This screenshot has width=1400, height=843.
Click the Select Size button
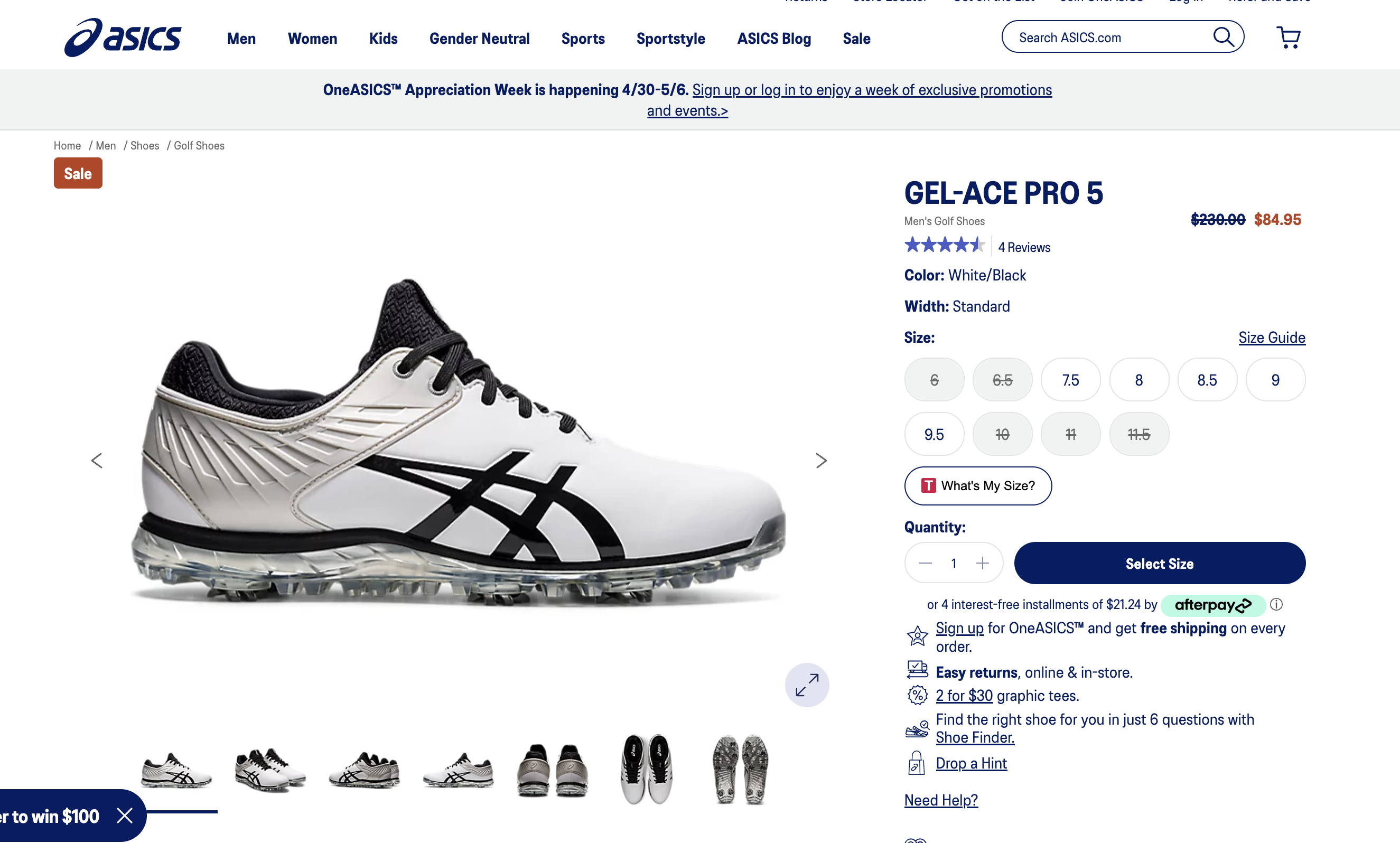coord(1159,563)
